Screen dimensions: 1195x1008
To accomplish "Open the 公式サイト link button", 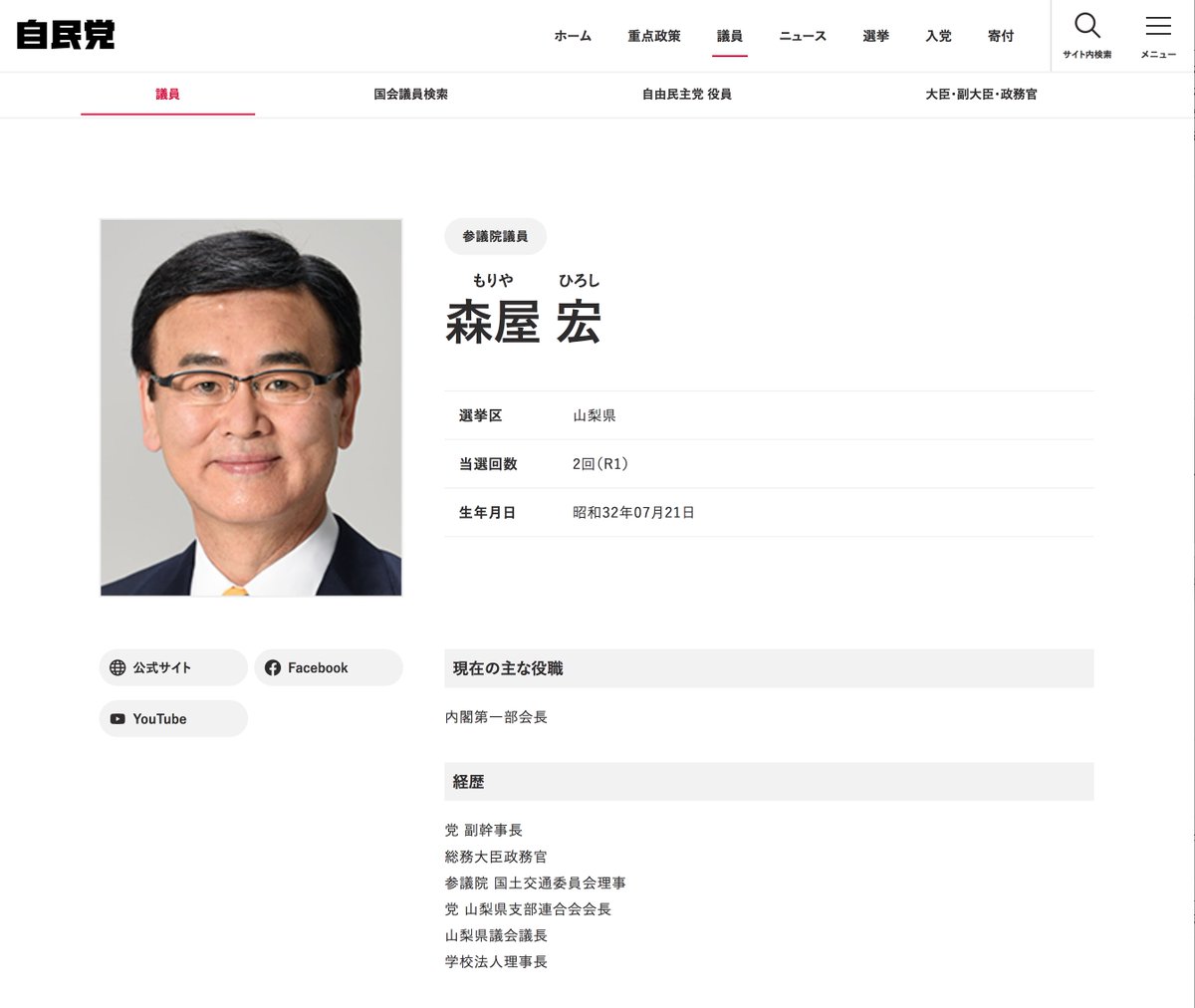I will click(173, 667).
